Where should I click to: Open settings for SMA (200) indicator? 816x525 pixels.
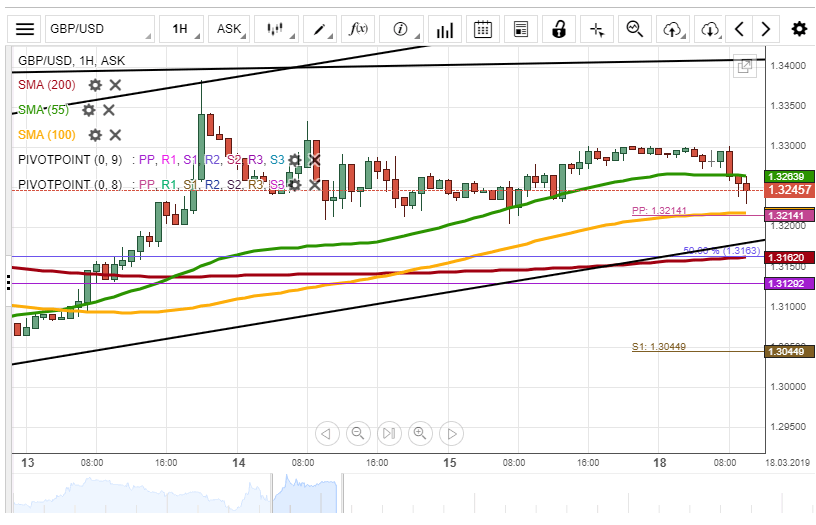pyautogui.click(x=95, y=86)
